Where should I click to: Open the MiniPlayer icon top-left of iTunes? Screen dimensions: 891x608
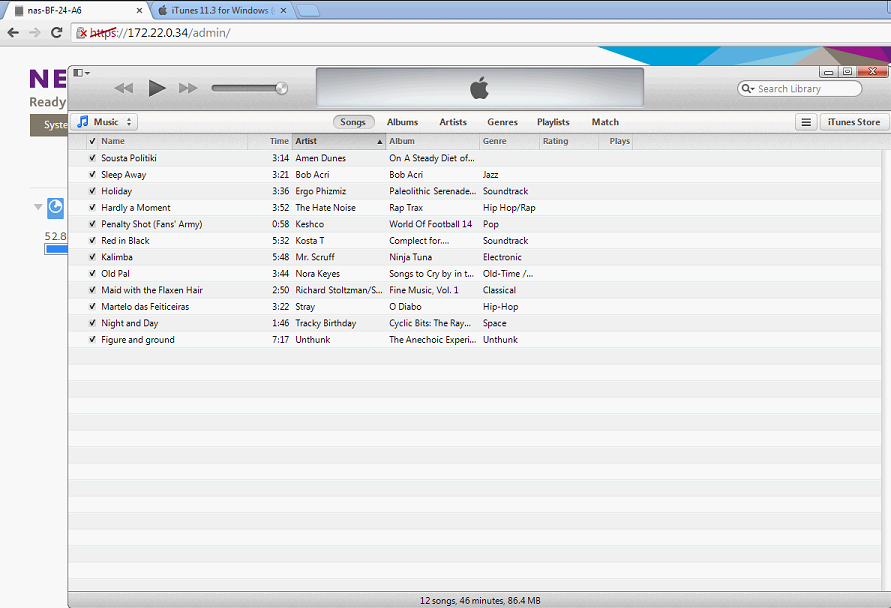click(78, 71)
